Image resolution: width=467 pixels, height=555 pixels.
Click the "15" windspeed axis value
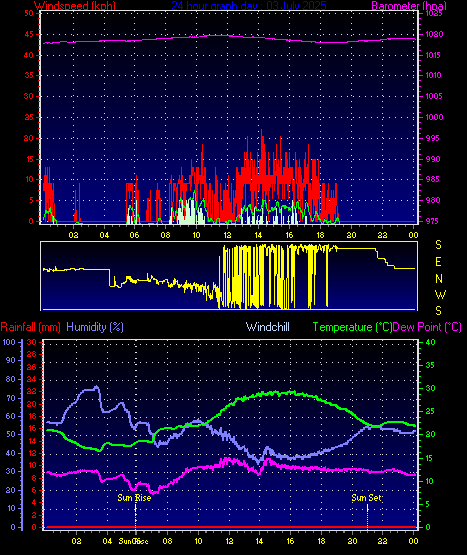click(x=29, y=159)
